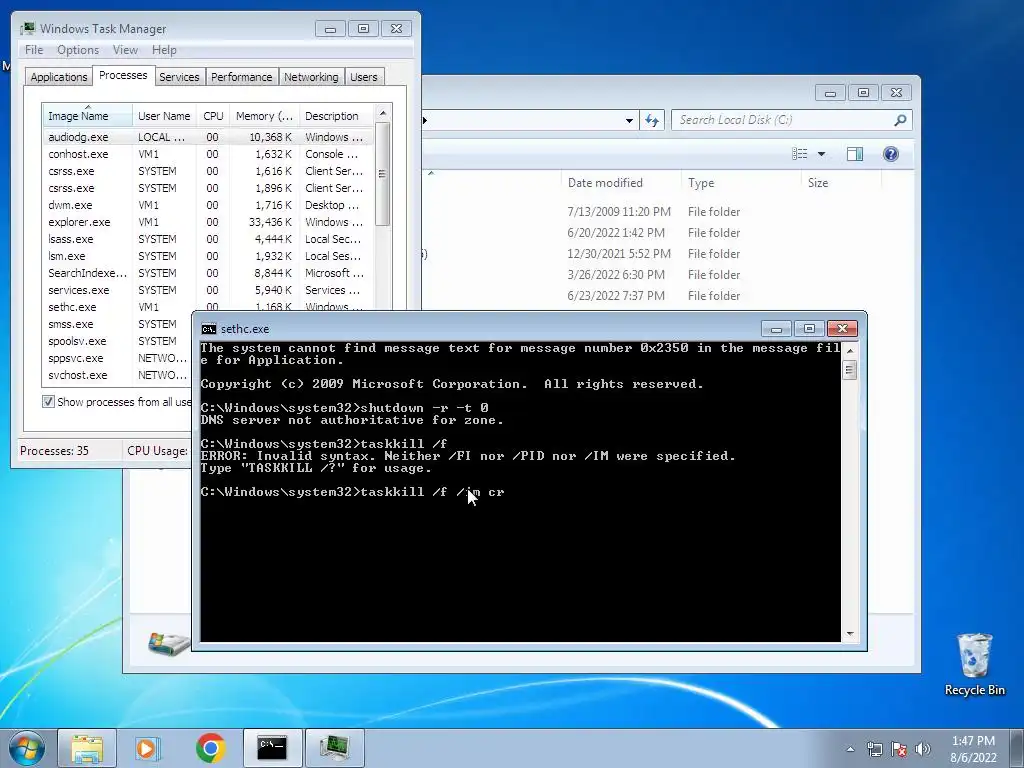Switch to the command prompt taskbar button
This screenshot has width=1024, height=768.
[272, 748]
